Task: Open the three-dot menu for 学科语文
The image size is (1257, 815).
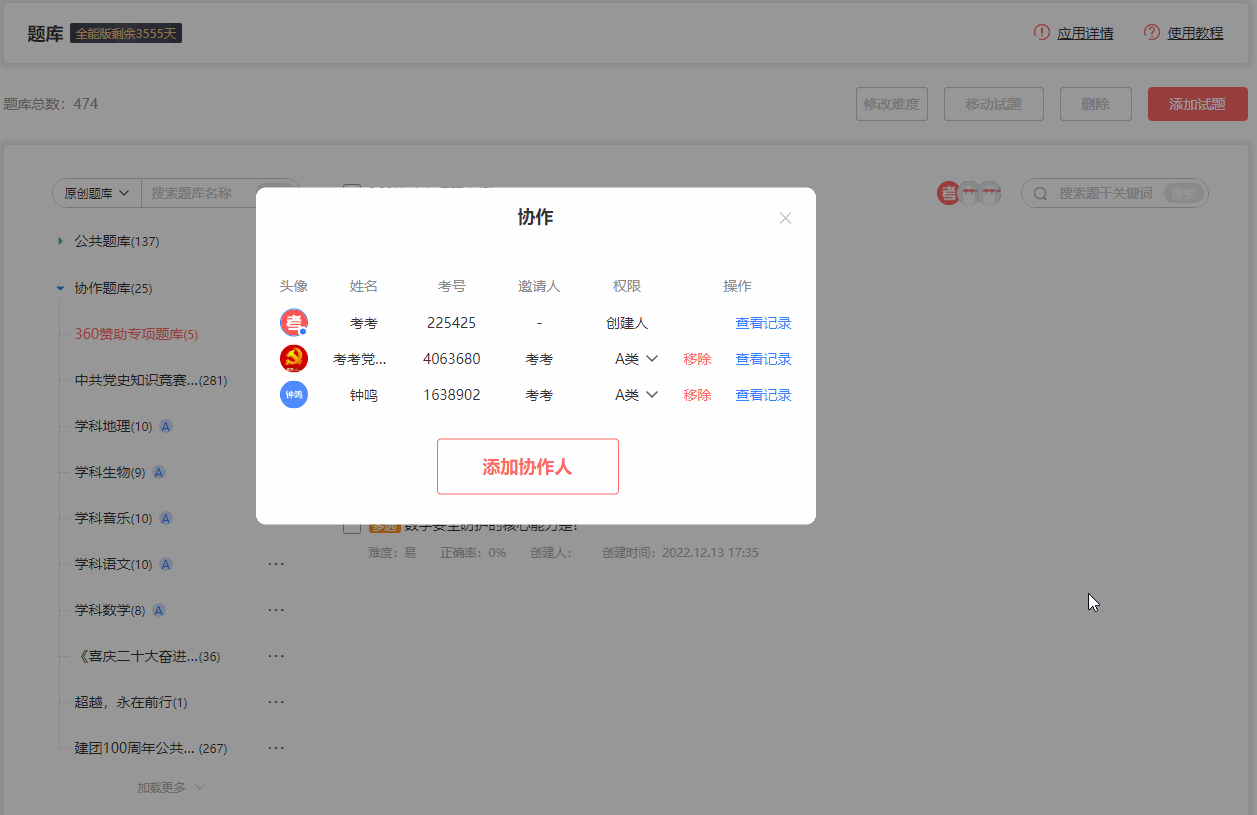Action: (276, 564)
